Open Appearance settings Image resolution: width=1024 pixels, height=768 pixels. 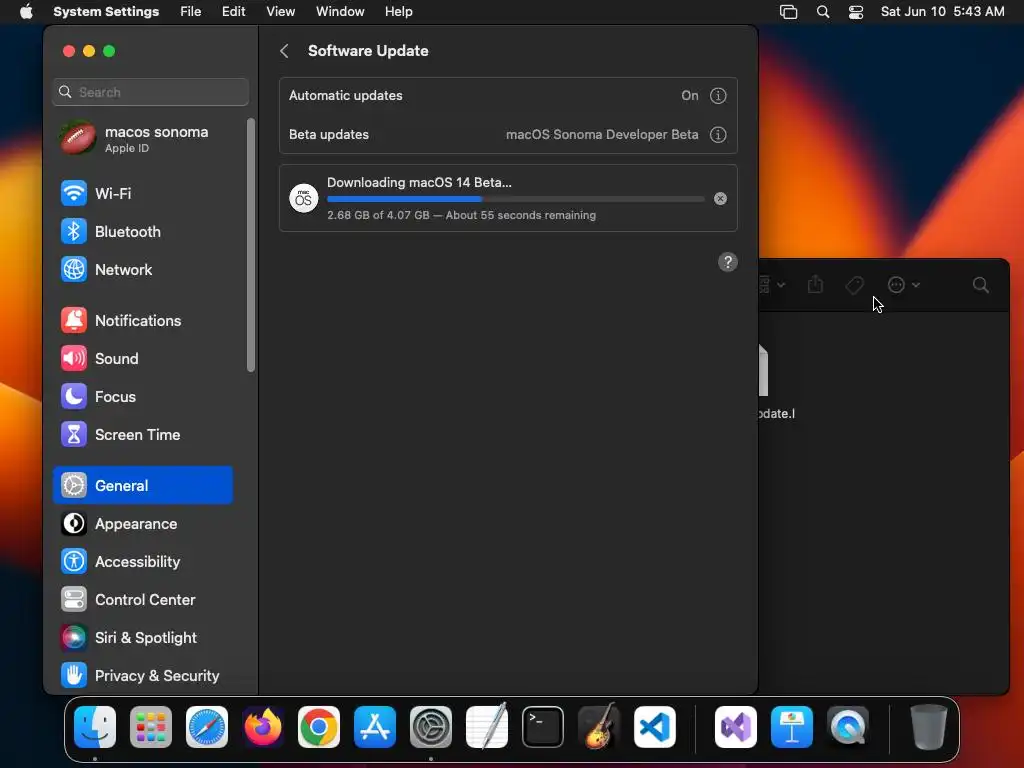point(142,524)
